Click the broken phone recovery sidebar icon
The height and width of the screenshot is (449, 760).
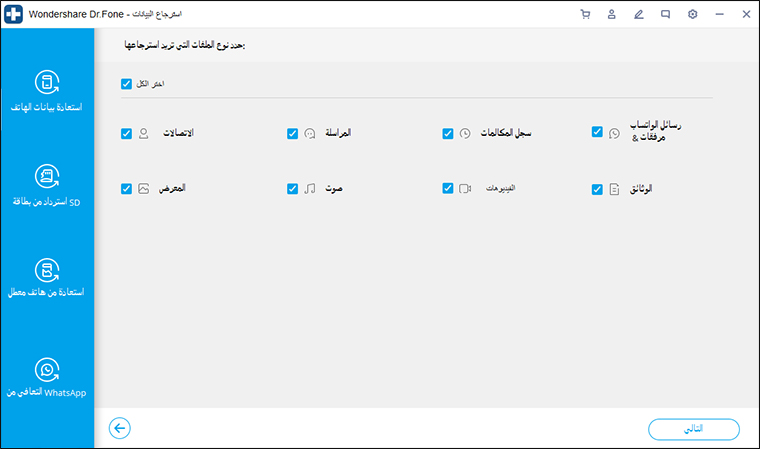point(47,270)
